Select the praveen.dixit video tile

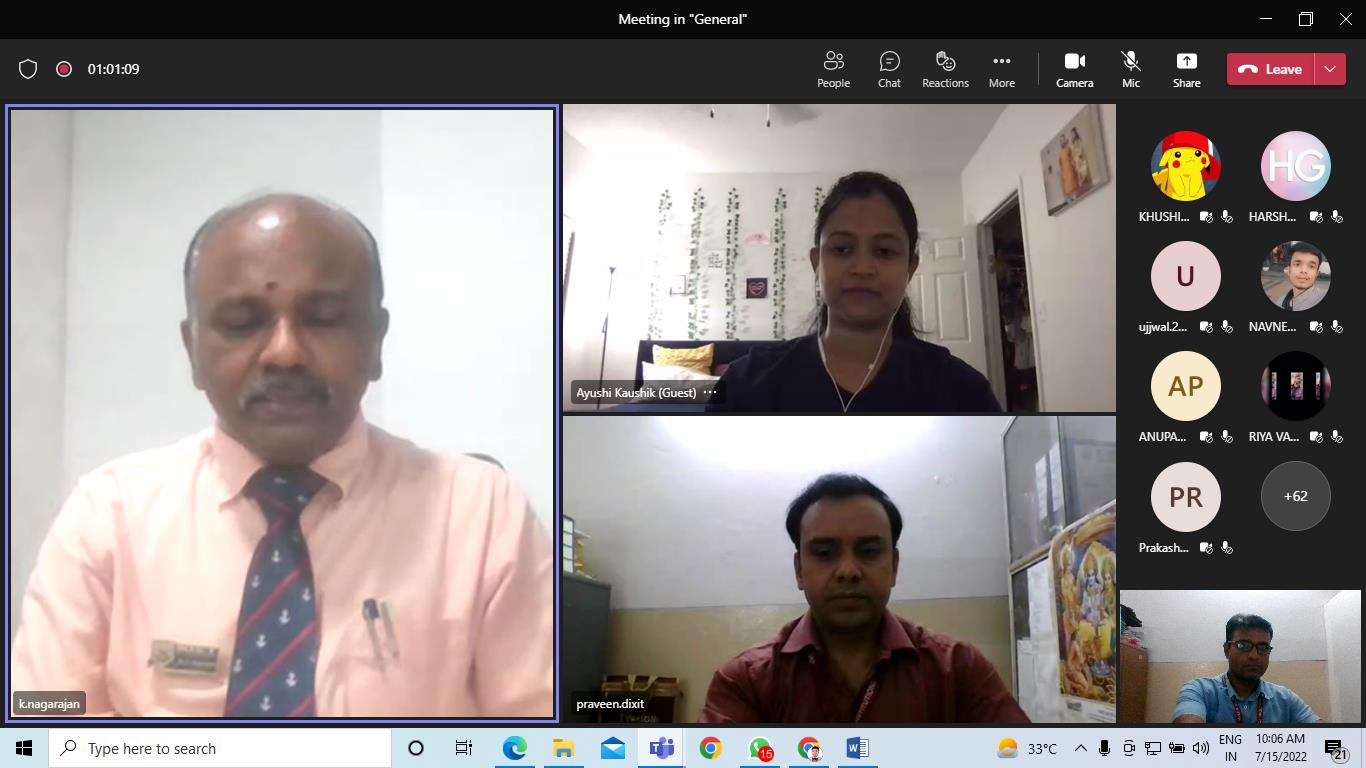tap(838, 568)
